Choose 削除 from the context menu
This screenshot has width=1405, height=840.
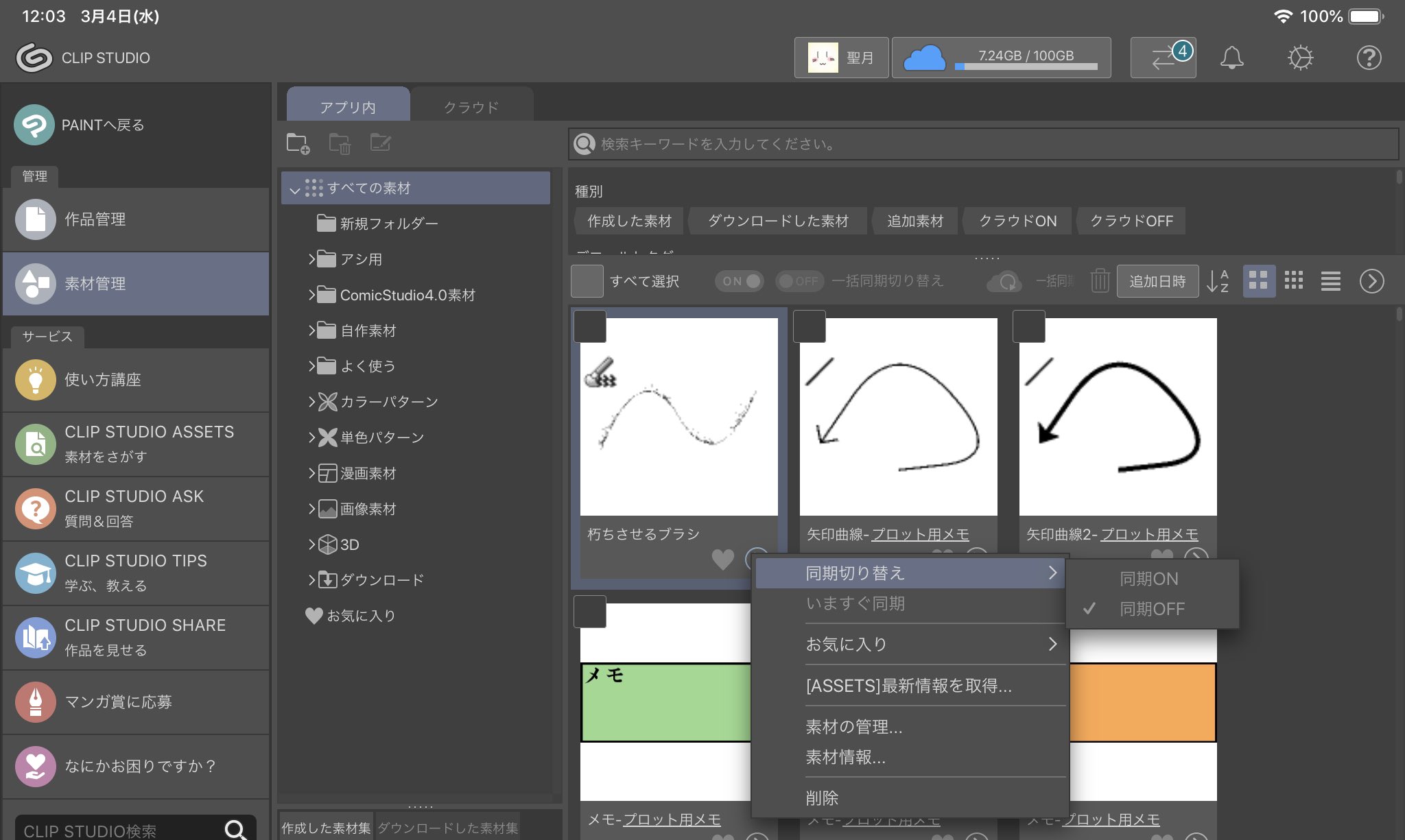click(822, 797)
